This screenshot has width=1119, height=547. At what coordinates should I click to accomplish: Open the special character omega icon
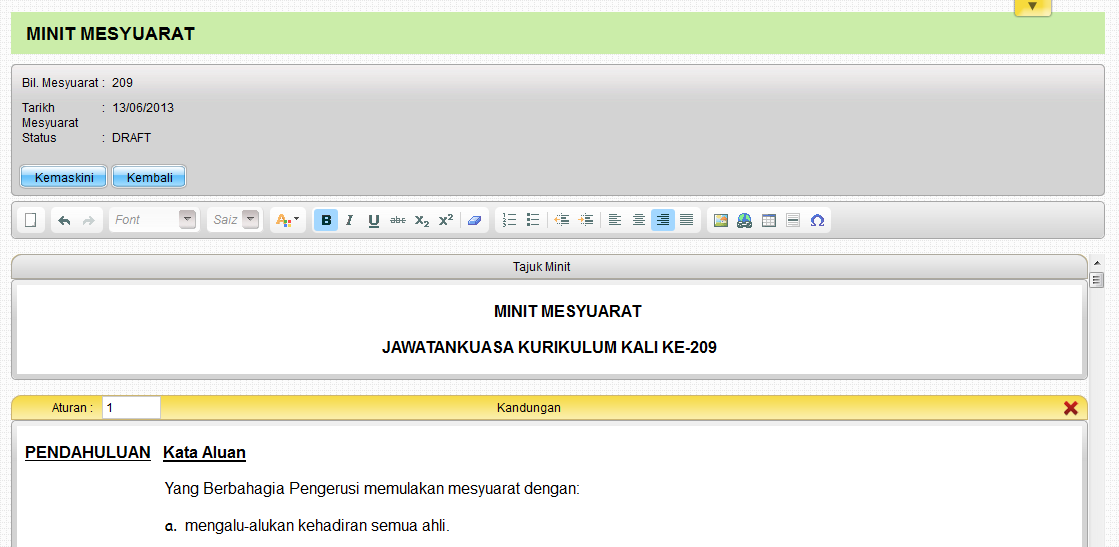[817, 220]
